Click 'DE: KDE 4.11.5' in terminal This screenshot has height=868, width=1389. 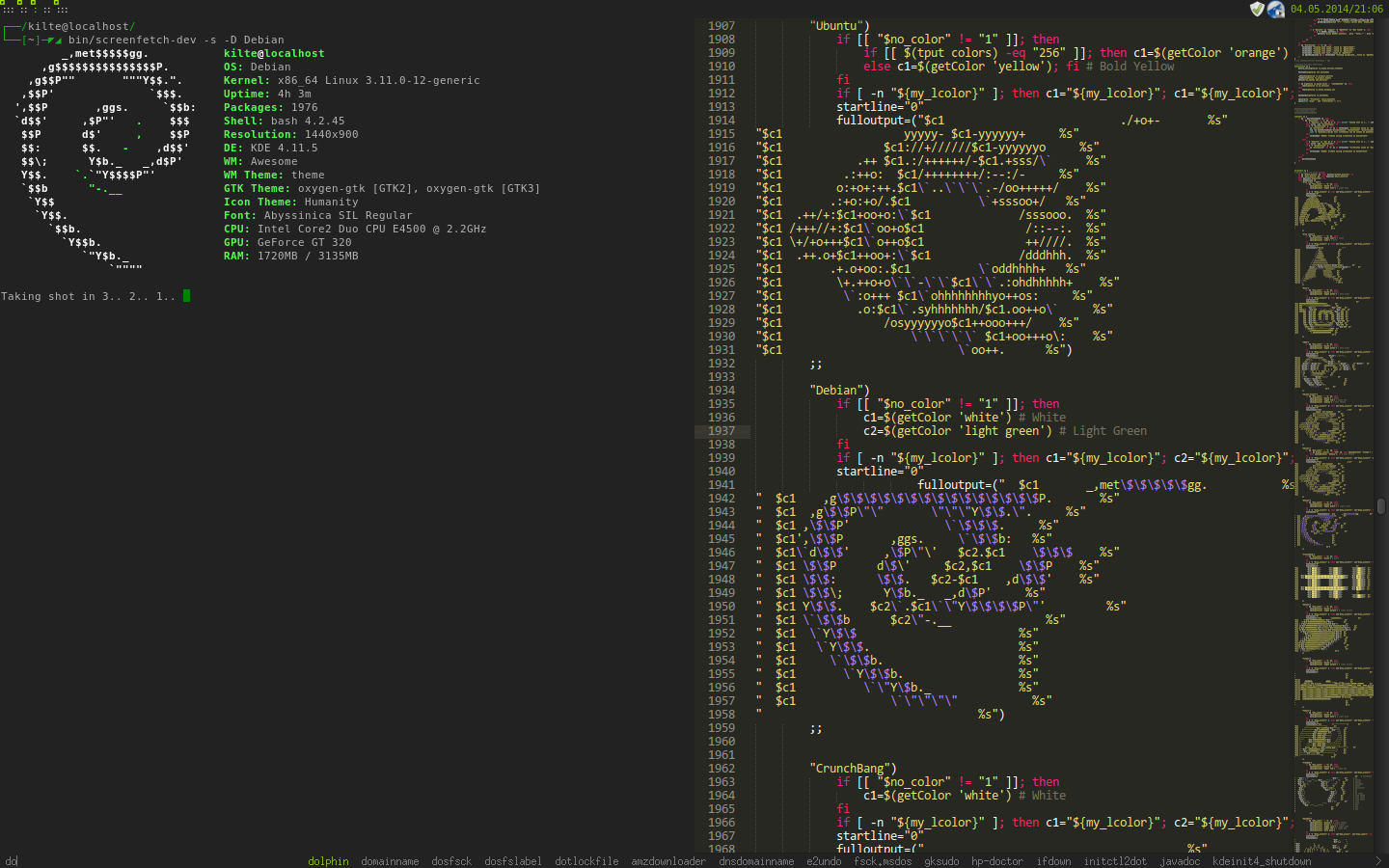(270, 149)
